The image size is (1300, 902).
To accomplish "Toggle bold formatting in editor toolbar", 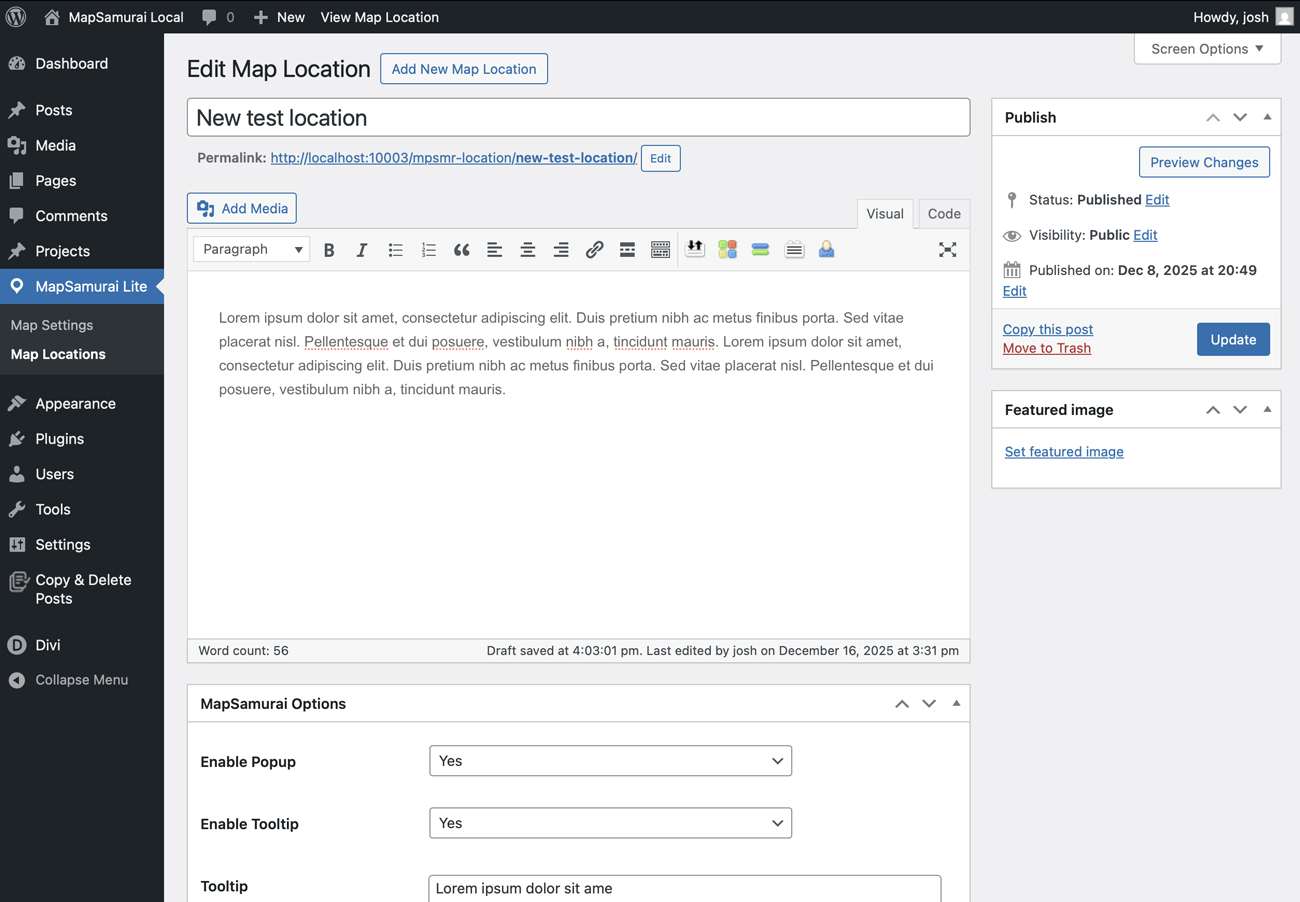I will pyautogui.click(x=329, y=250).
